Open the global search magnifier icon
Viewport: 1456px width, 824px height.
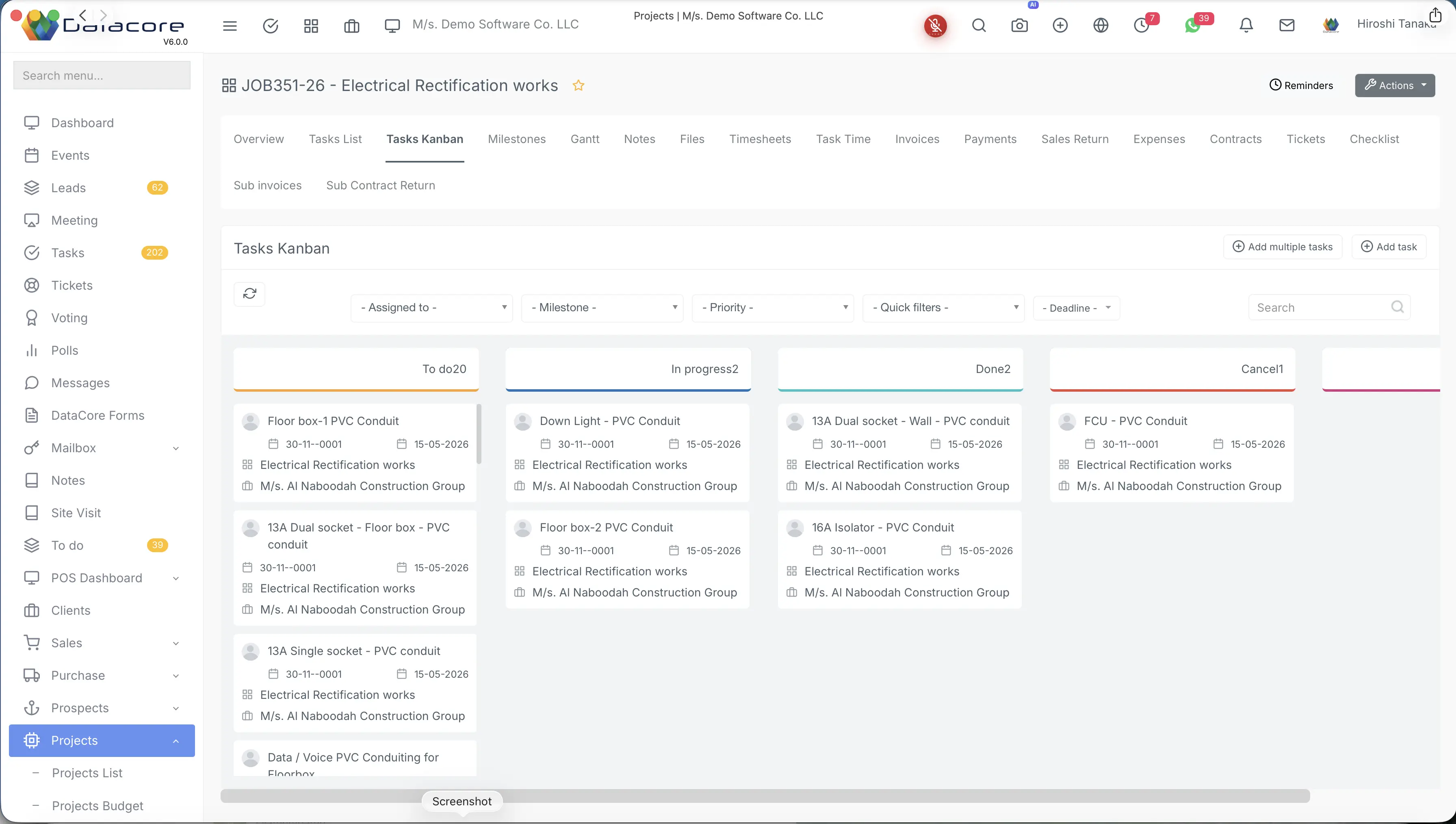pos(979,26)
